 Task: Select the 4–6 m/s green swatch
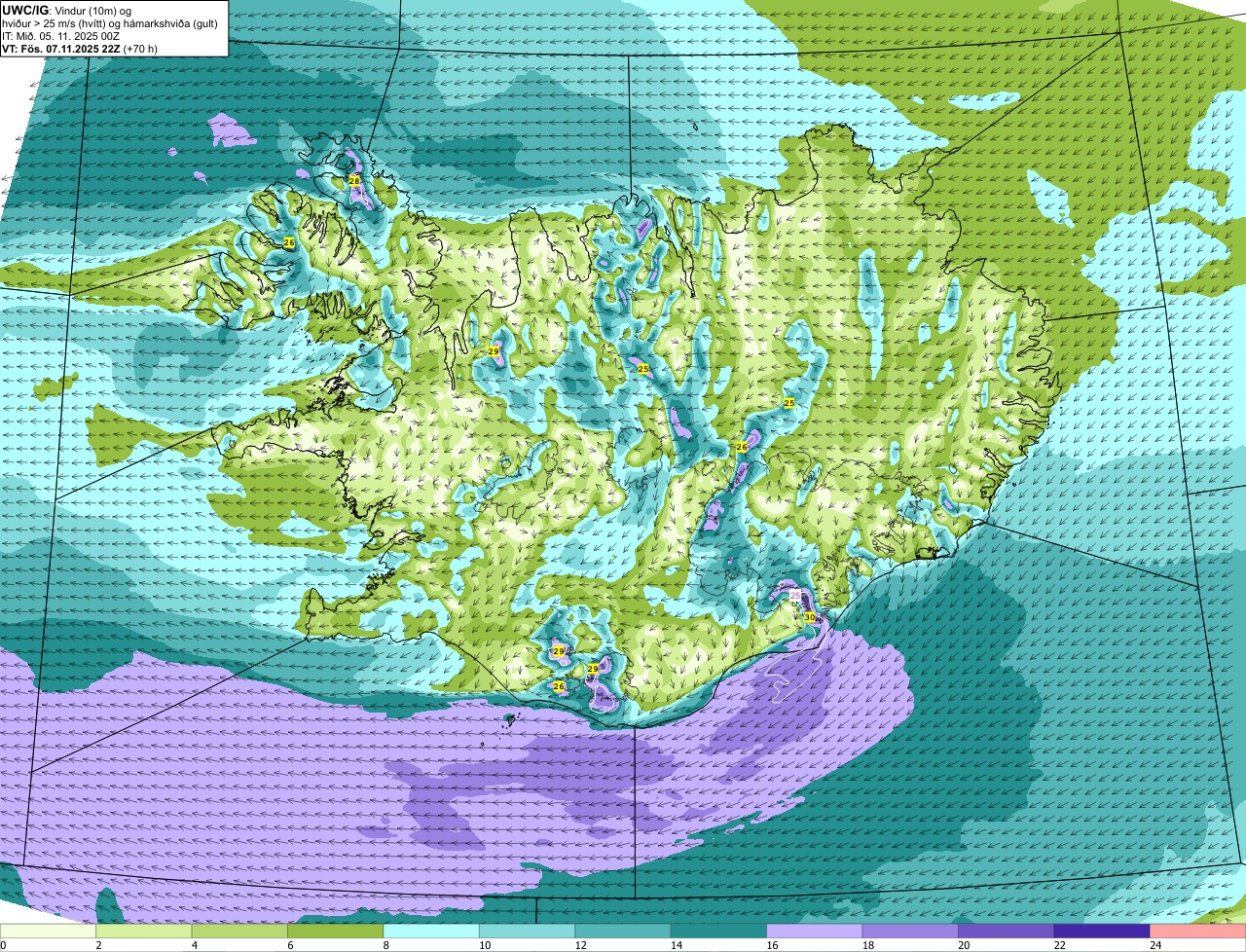[241, 931]
